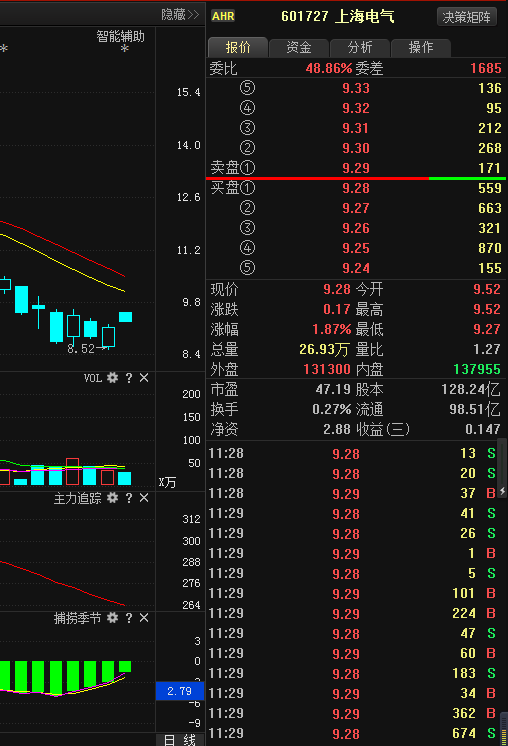Image resolution: width=508 pixels, height=746 pixels.
Task: Select buy level 2 price 9.27
Action: pos(356,208)
